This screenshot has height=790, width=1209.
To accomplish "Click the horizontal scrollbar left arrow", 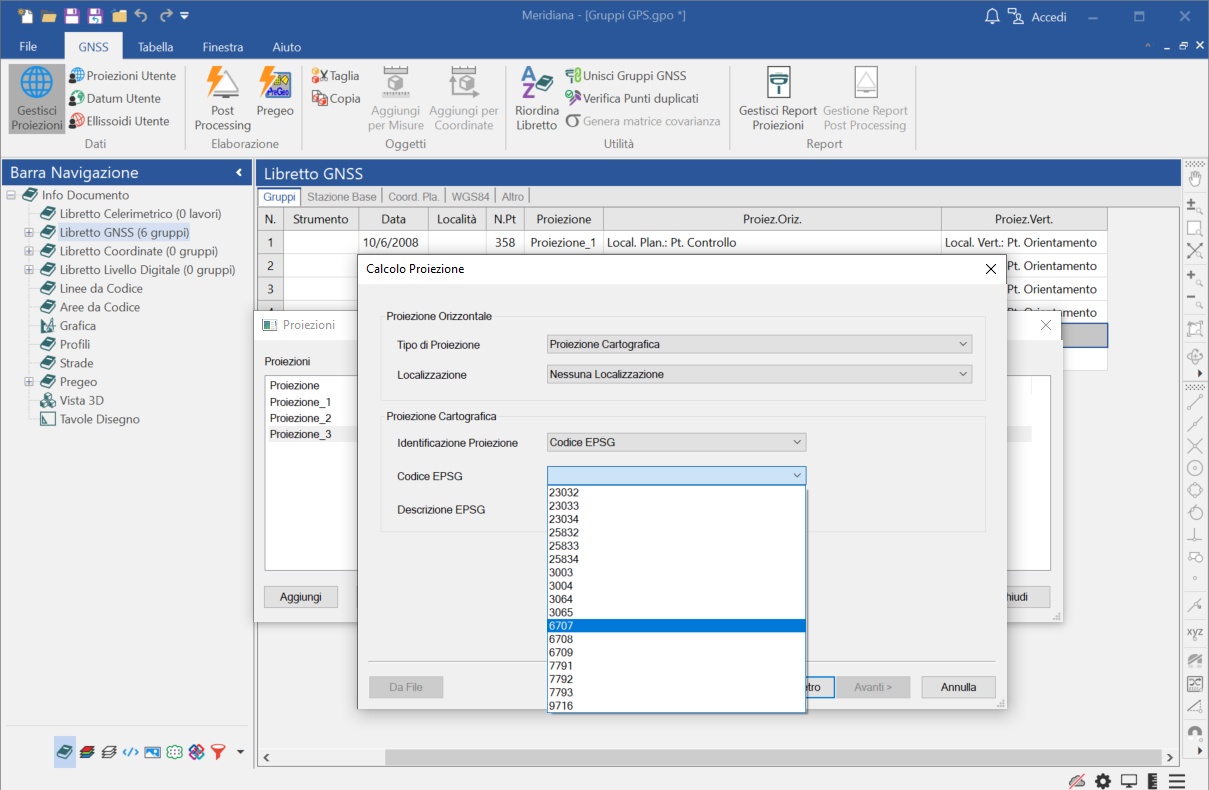I will (266, 758).
